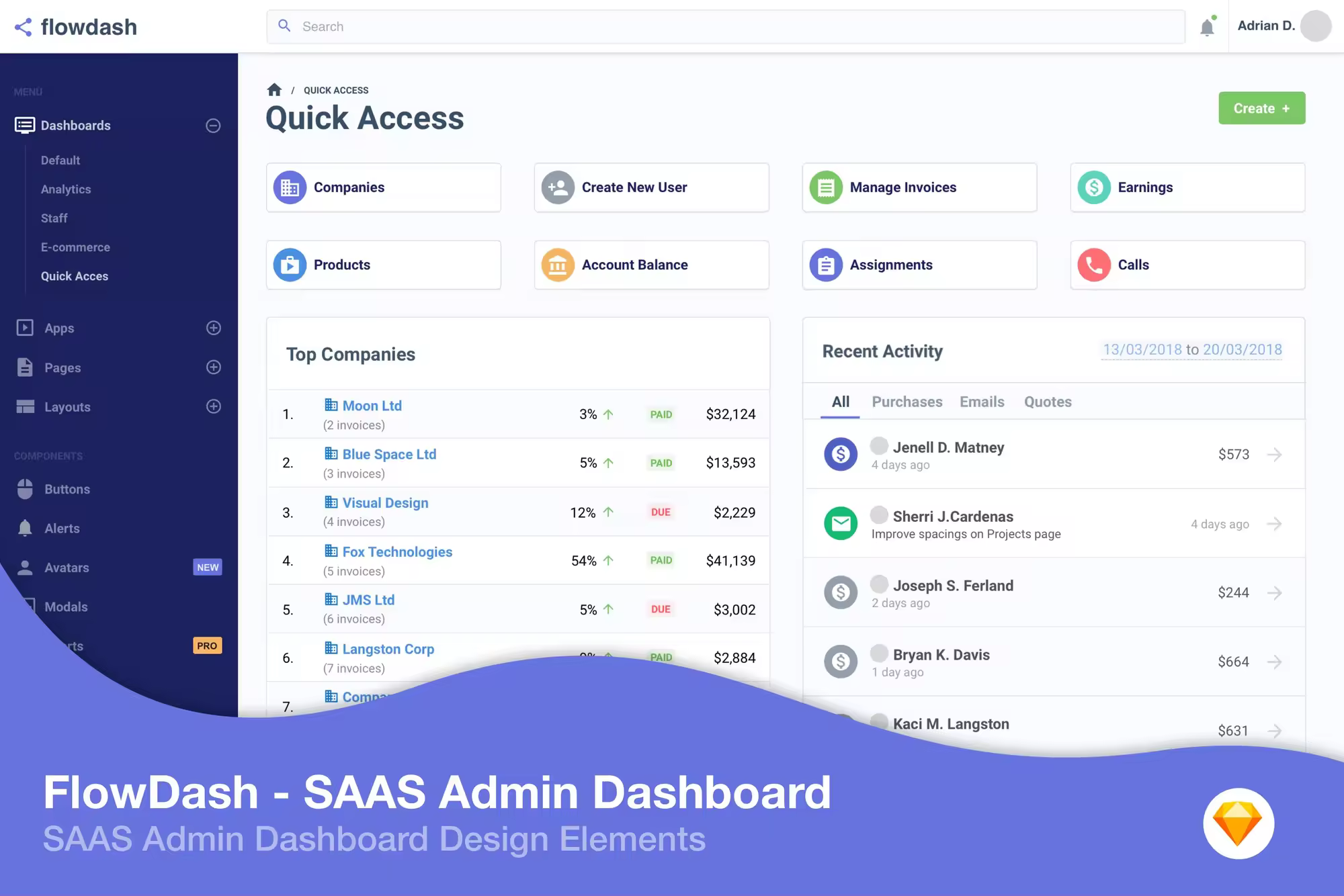Click arrow on Bryan K. Davis row
Image resolution: width=1344 pixels, height=896 pixels.
pos(1274,662)
